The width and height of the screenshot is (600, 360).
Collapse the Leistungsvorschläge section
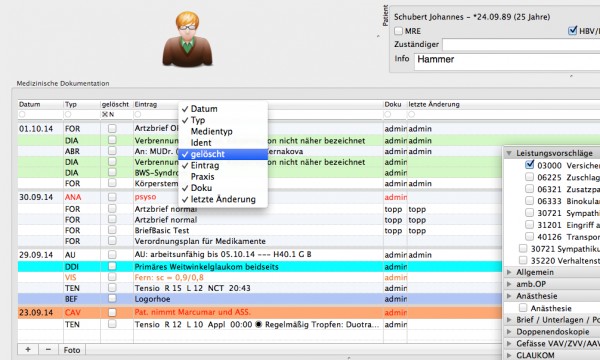[509, 153]
